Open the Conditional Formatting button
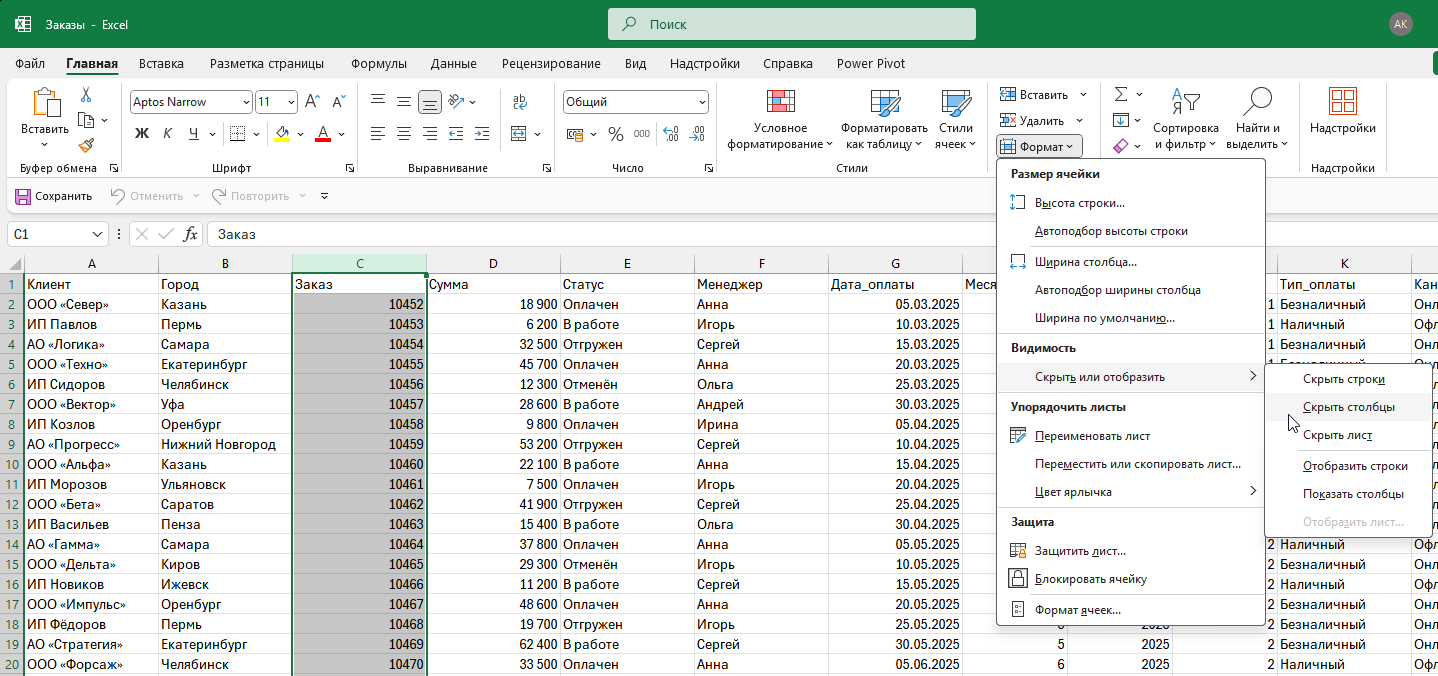The width and height of the screenshot is (1438, 676). pyautogui.click(x=780, y=120)
